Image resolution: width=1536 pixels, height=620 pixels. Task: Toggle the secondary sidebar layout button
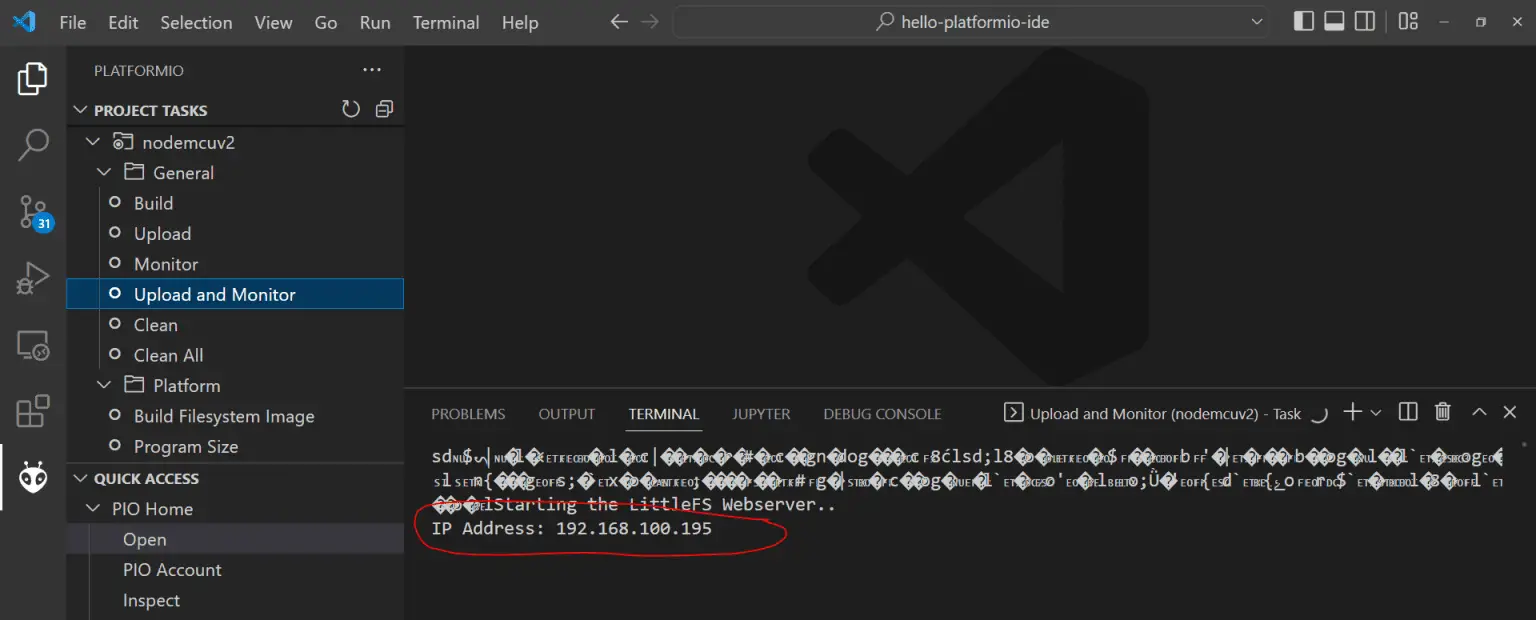1364,21
